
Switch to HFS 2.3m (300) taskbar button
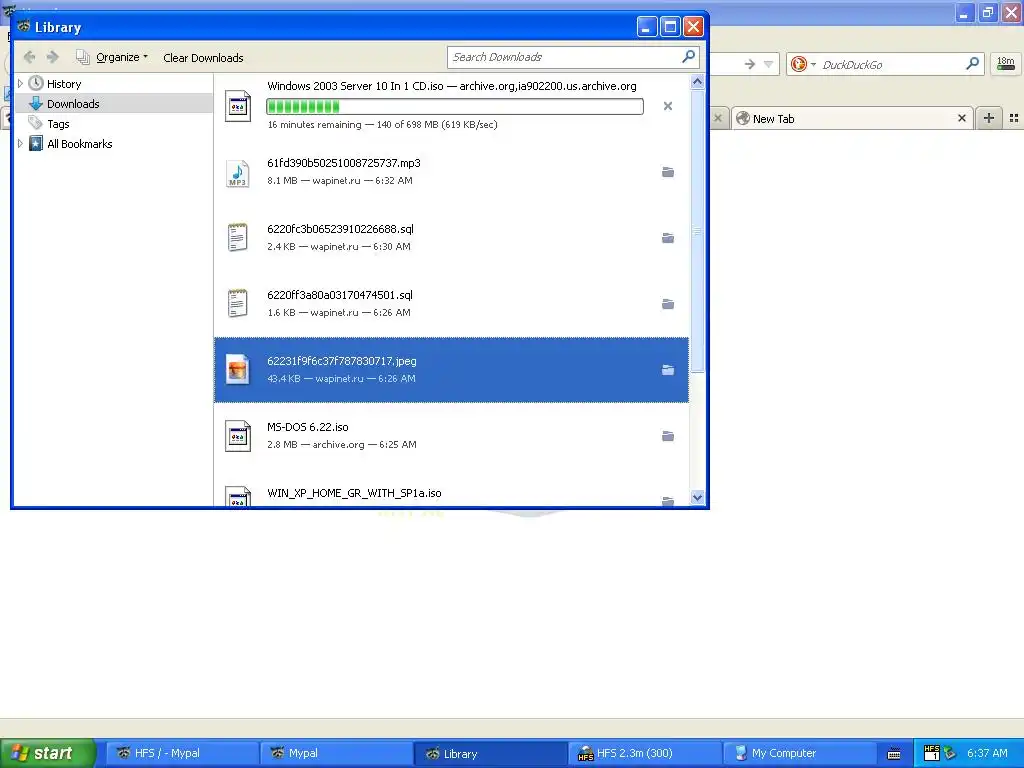pos(645,753)
